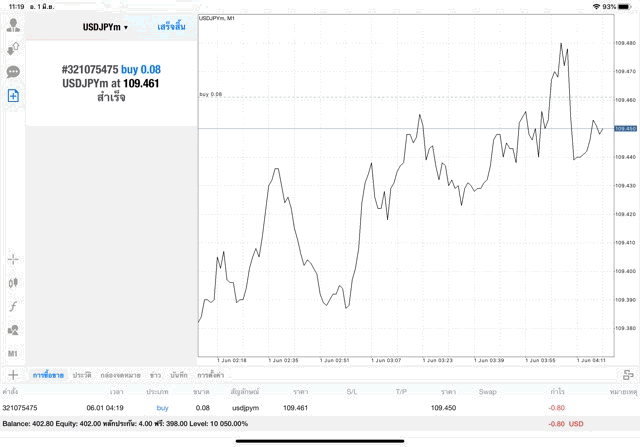Open the ข่าว news tab
Image resolution: width=640 pixels, height=447 pixels.
tap(155, 374)
